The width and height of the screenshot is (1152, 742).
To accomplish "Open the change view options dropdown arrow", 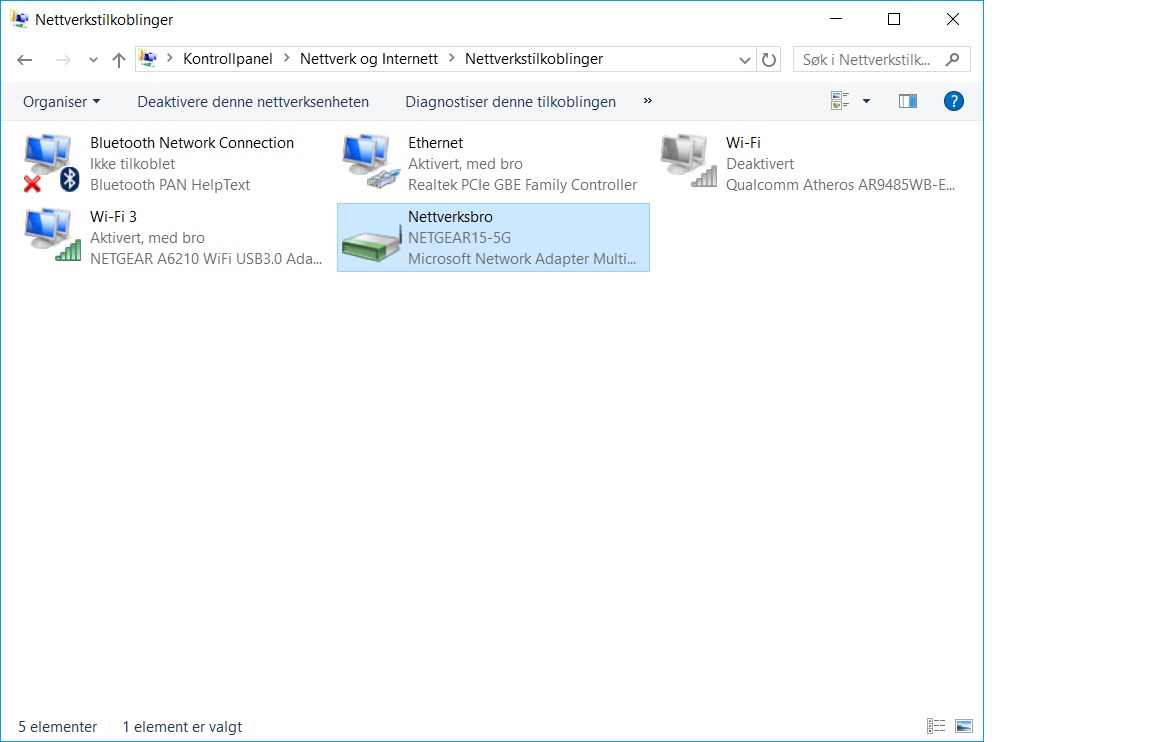I will point(866,101).
